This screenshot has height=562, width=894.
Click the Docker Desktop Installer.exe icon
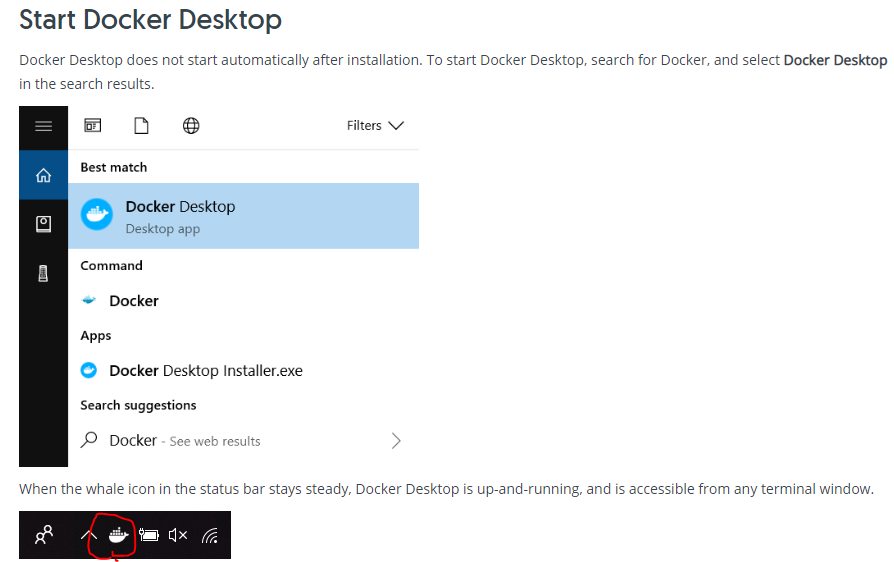coord(89,370)
